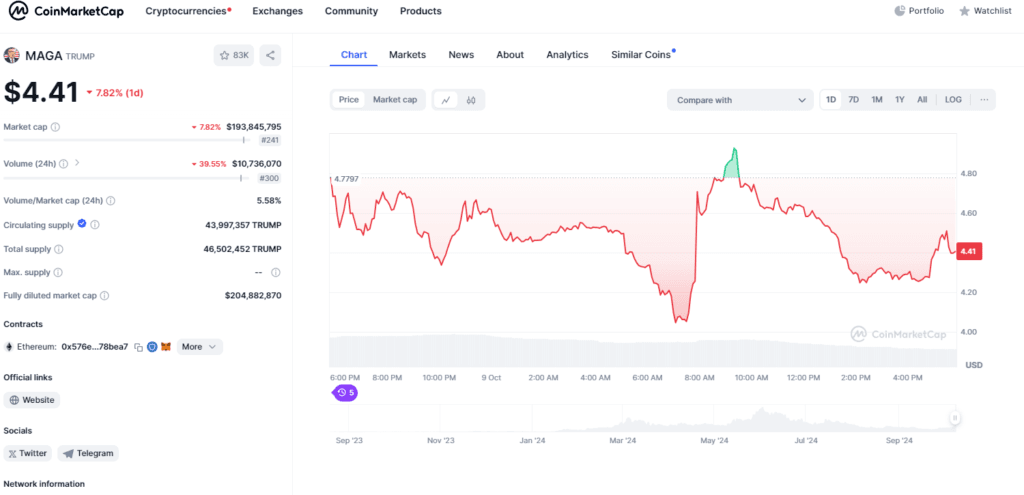Click the MAGA coin avatar

(12, 56)
